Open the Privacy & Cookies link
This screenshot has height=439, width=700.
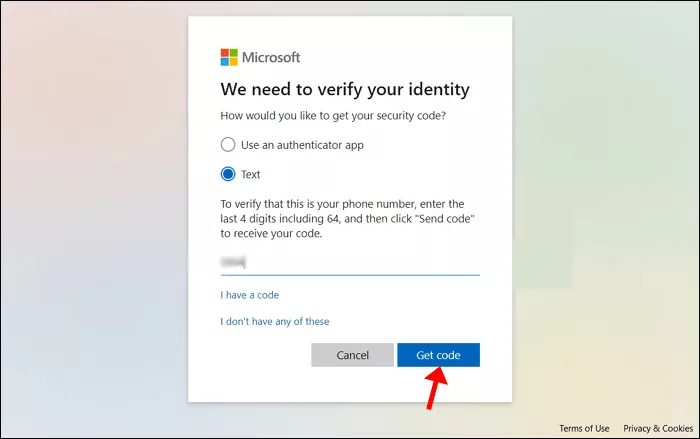pos(658,428)
